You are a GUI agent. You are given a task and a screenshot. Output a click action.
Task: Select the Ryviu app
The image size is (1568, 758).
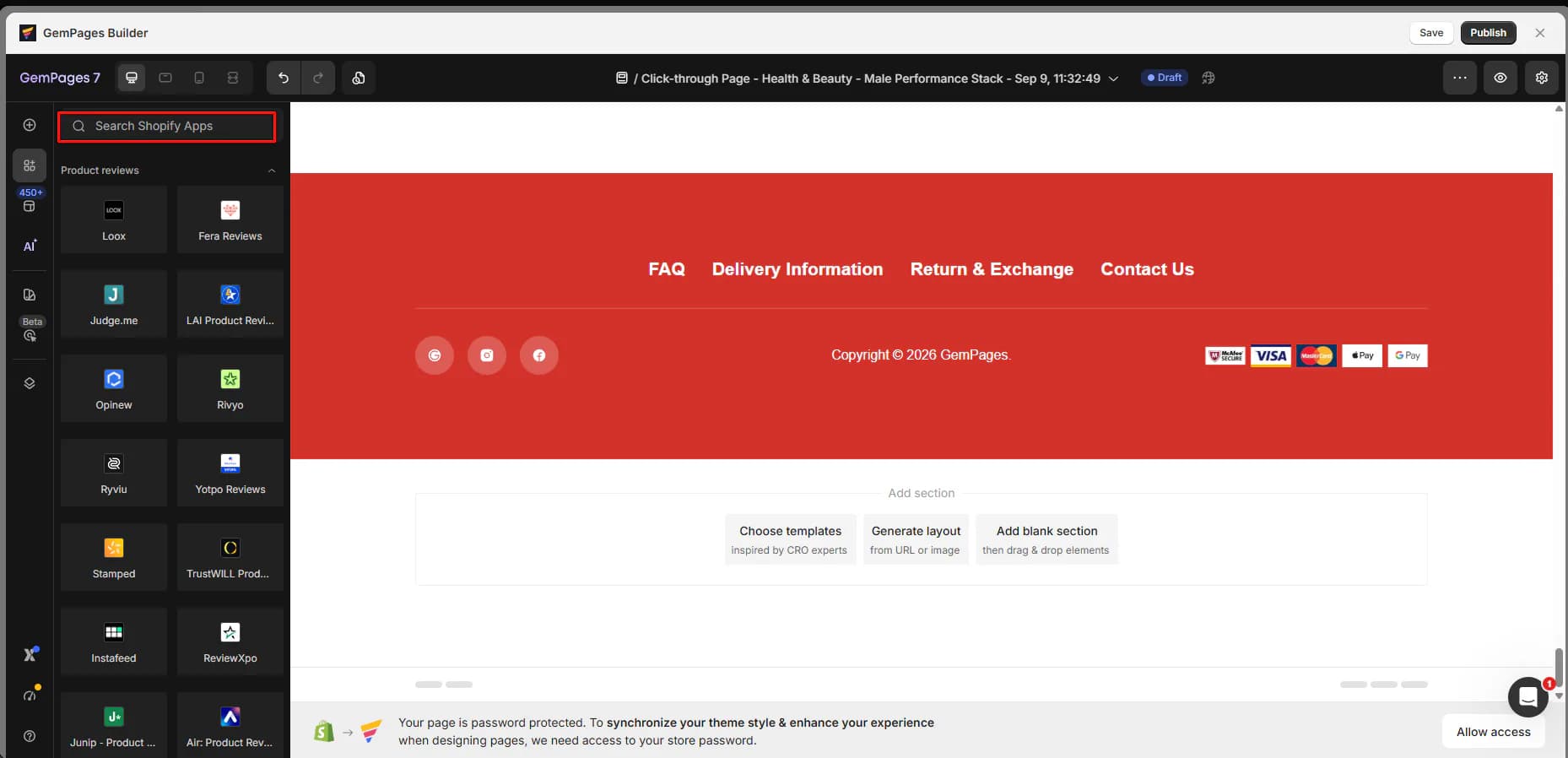point(114,473)
